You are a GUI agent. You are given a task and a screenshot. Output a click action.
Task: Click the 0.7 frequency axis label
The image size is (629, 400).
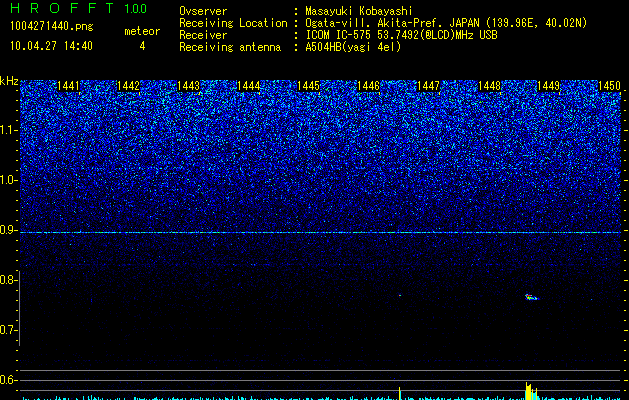[x=9, y=330]
